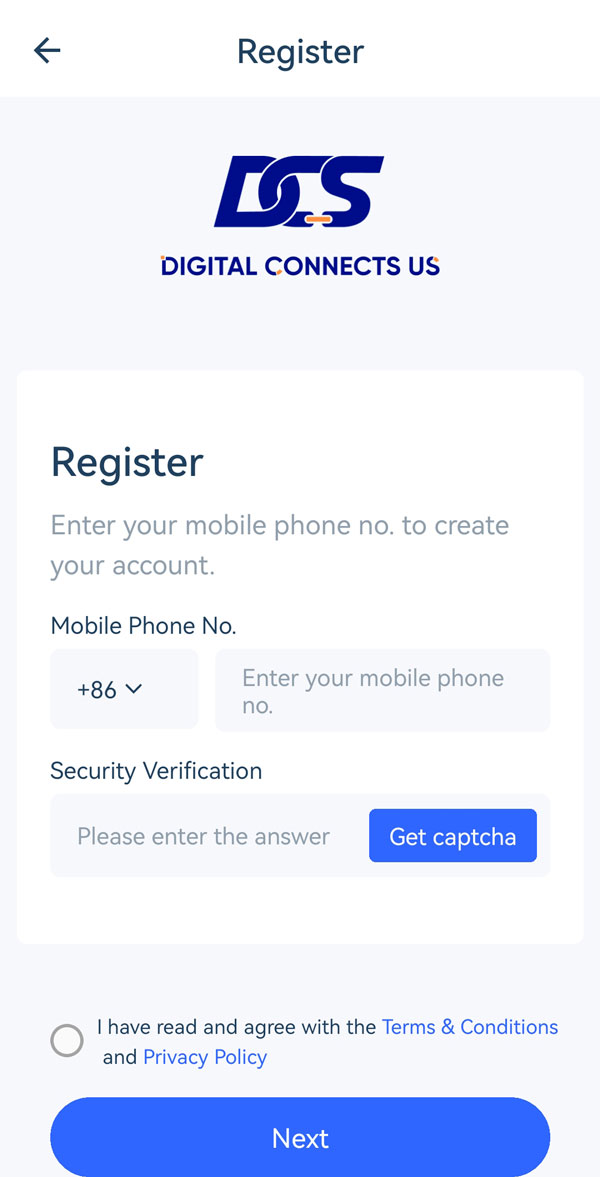600x1177 pixels.
Task: Click the letter S in DCS logo
Action: 345,190
